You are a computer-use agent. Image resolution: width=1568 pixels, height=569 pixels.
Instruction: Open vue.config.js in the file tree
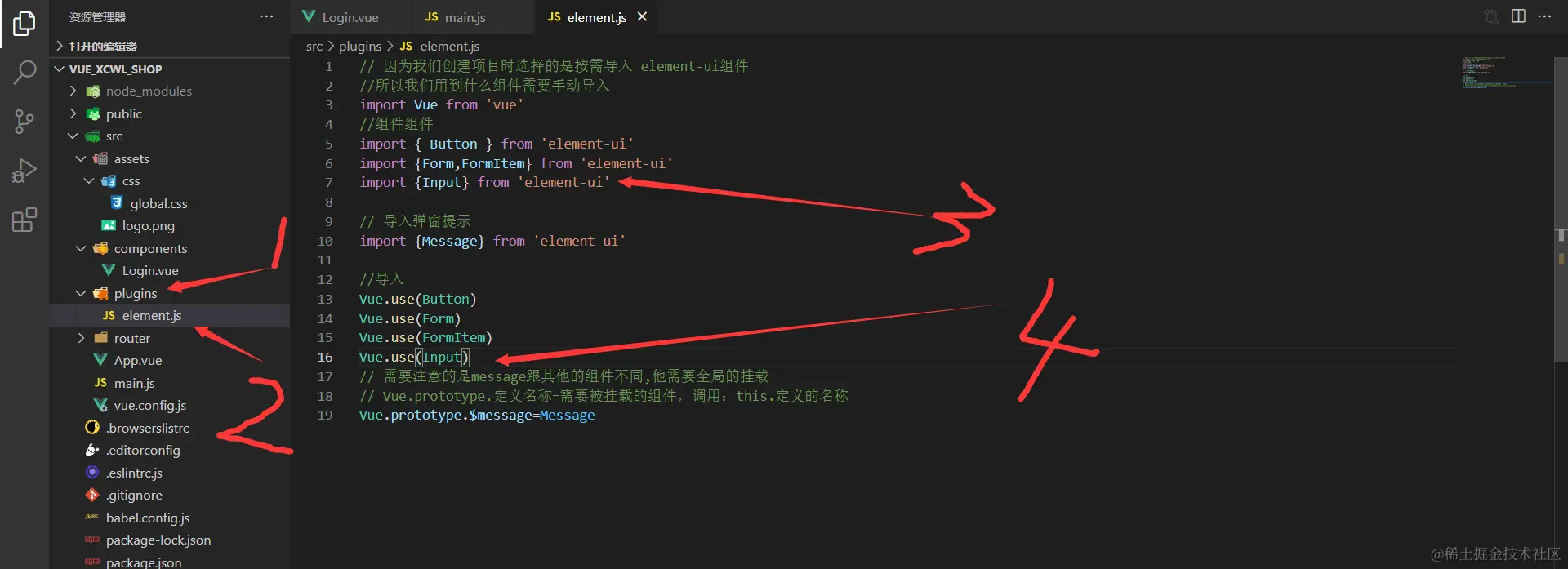point(169,406)
